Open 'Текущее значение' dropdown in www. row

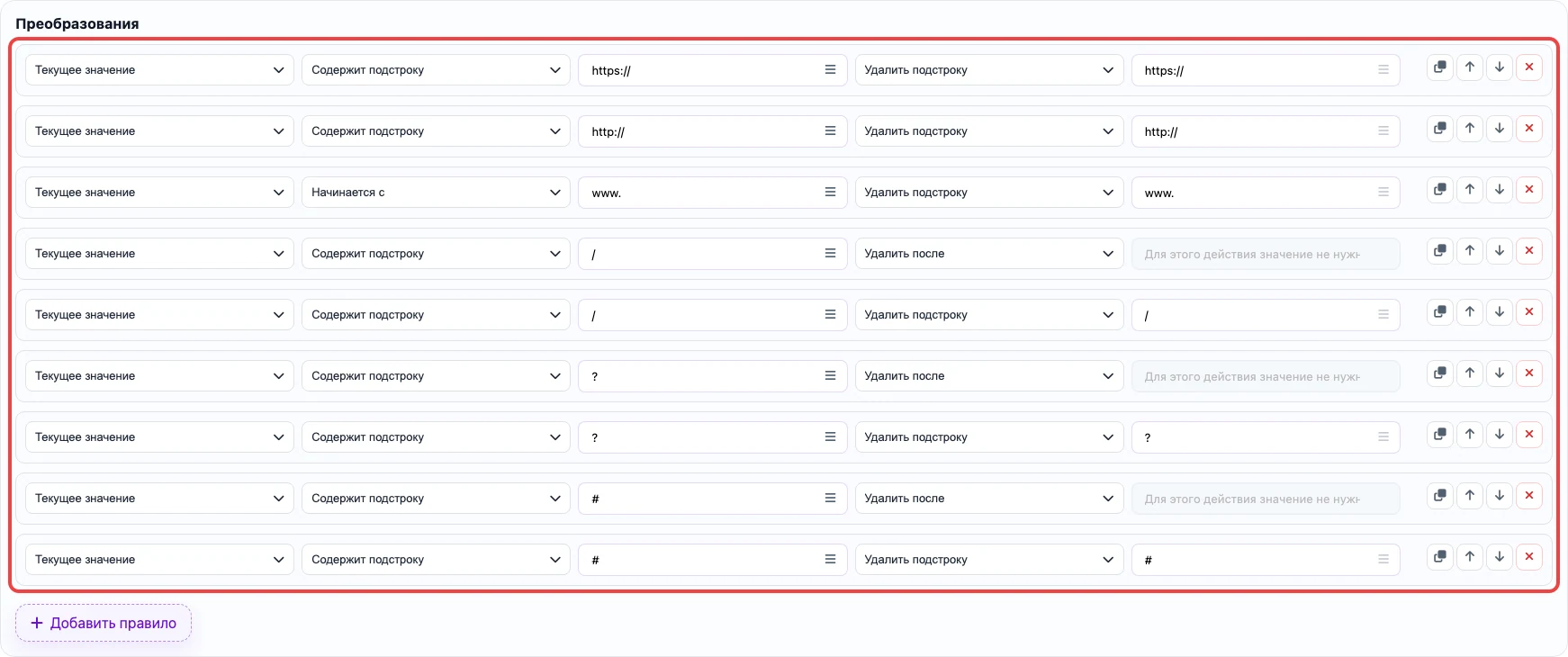point(159,193)
